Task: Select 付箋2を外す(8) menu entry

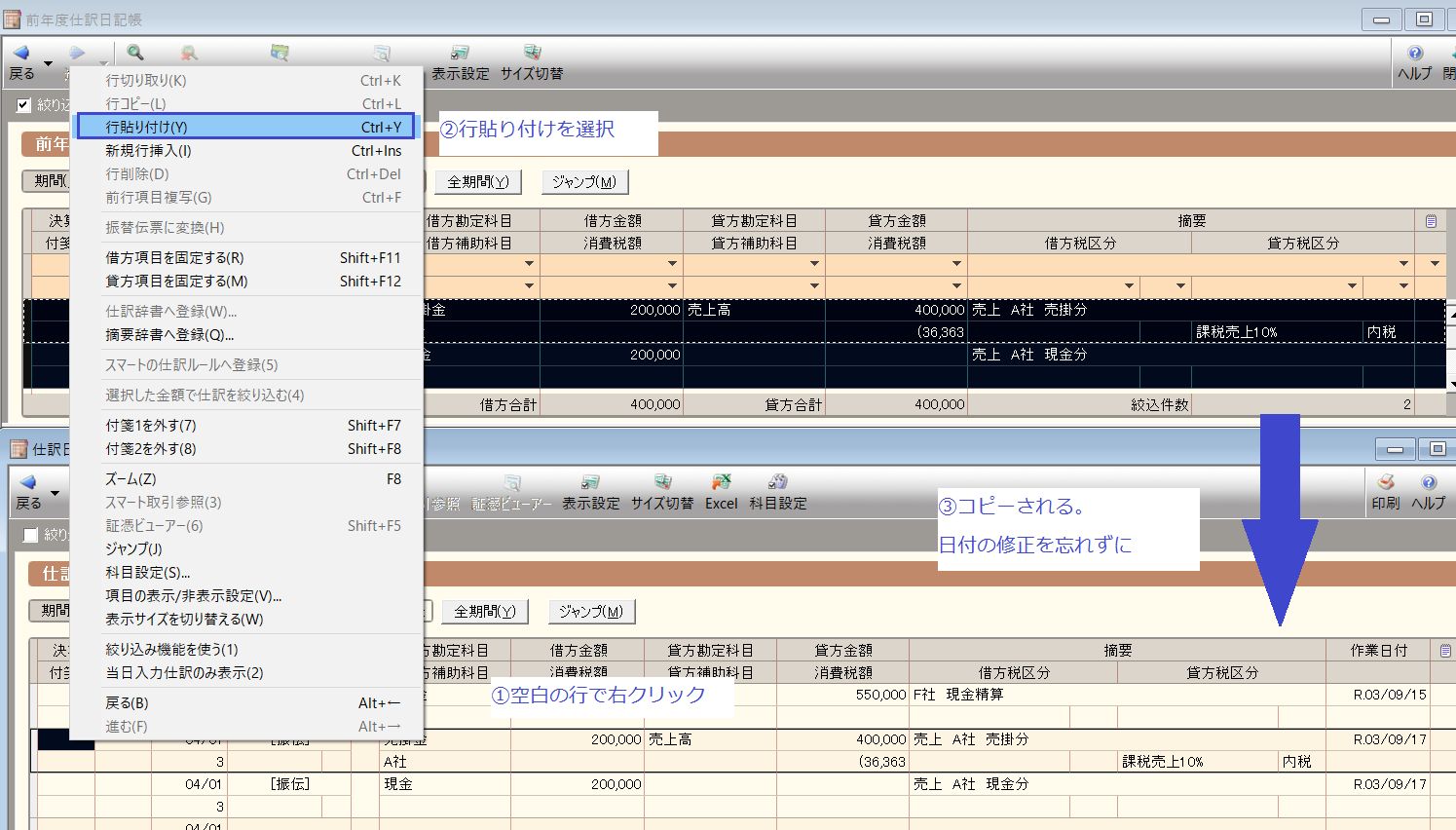Action: [246, 449]
